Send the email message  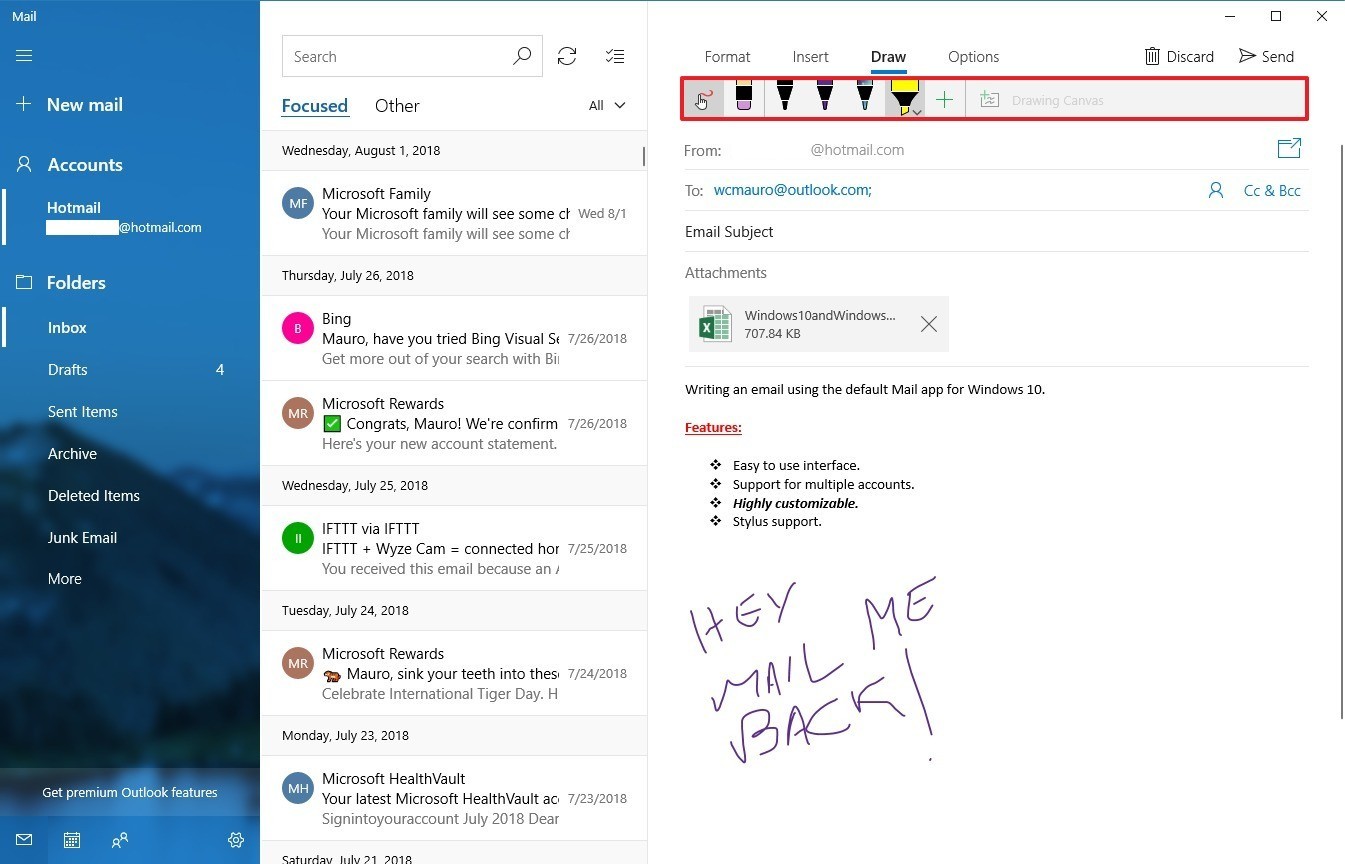[x=1266, y=56]
